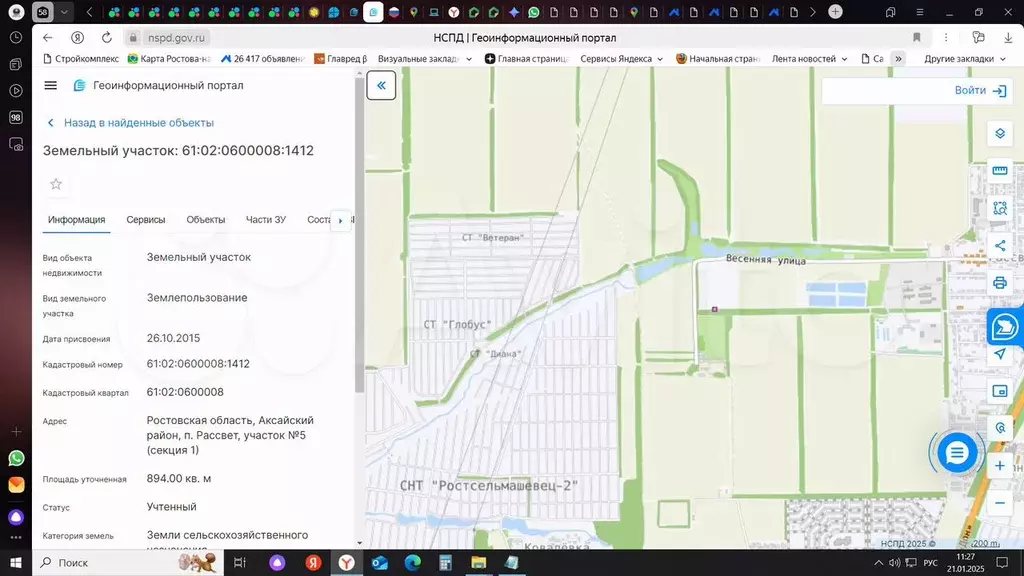This screenshot has width=1024, height=576.
Task: Click the info panel vertical scrollbar
Action: pyautogui.click(x=359, y=235)
